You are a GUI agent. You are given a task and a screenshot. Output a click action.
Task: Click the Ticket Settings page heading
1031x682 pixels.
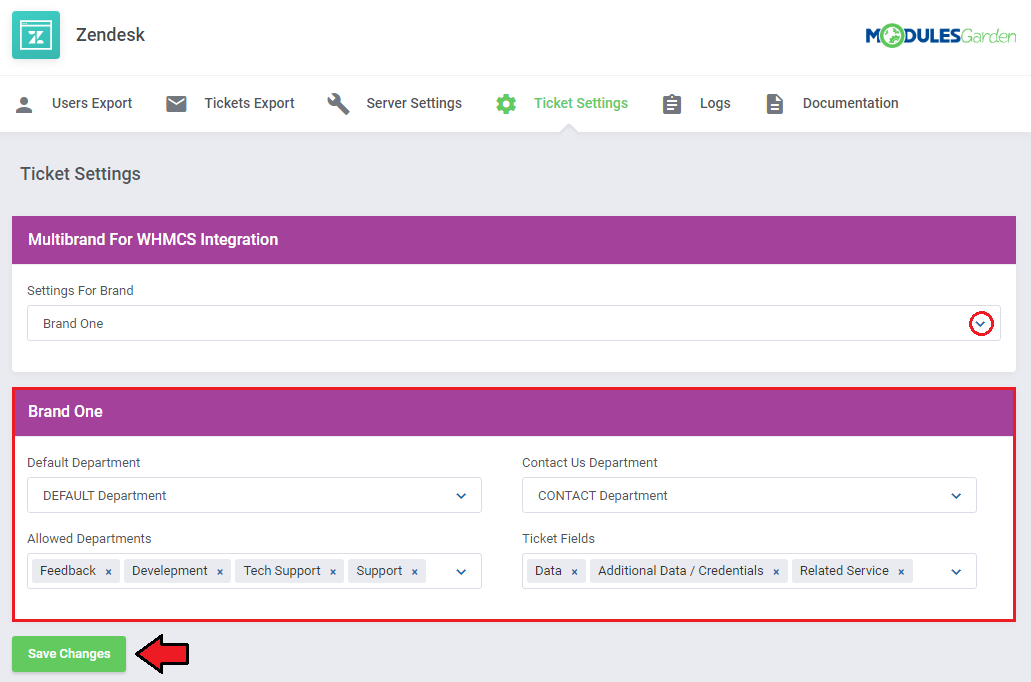[x=80, y=174]
